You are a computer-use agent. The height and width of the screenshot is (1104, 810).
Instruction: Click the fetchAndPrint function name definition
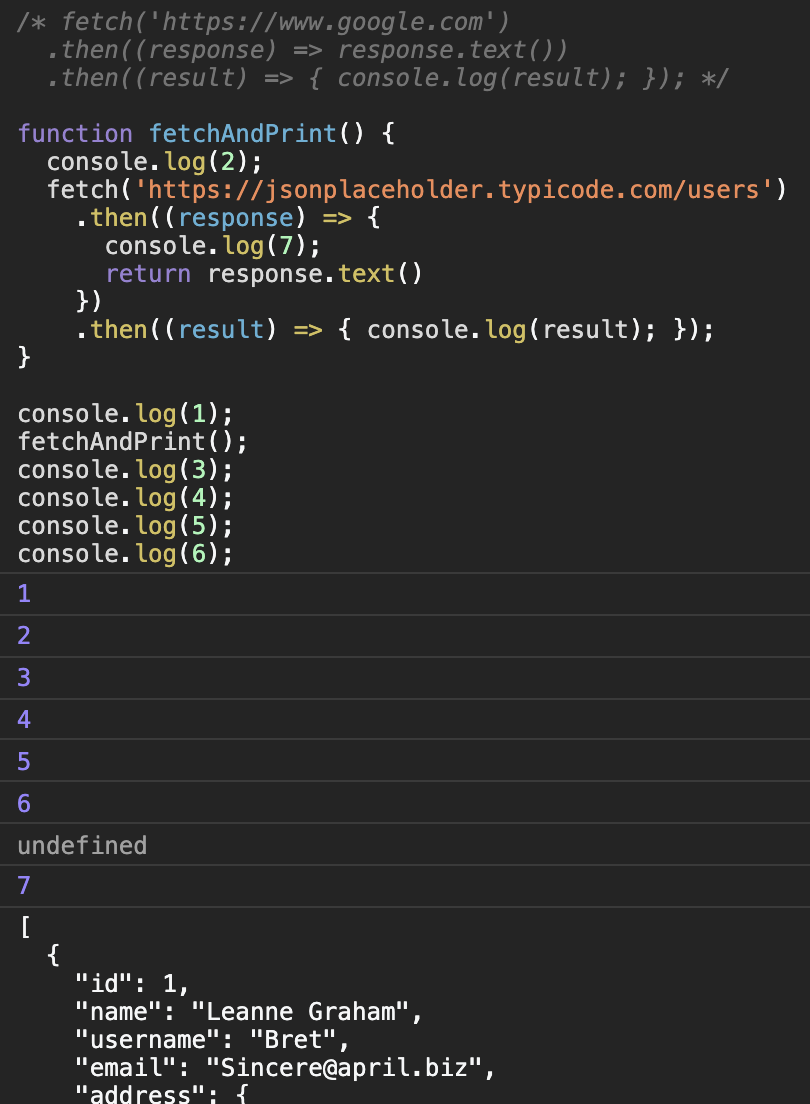point(240,133)
